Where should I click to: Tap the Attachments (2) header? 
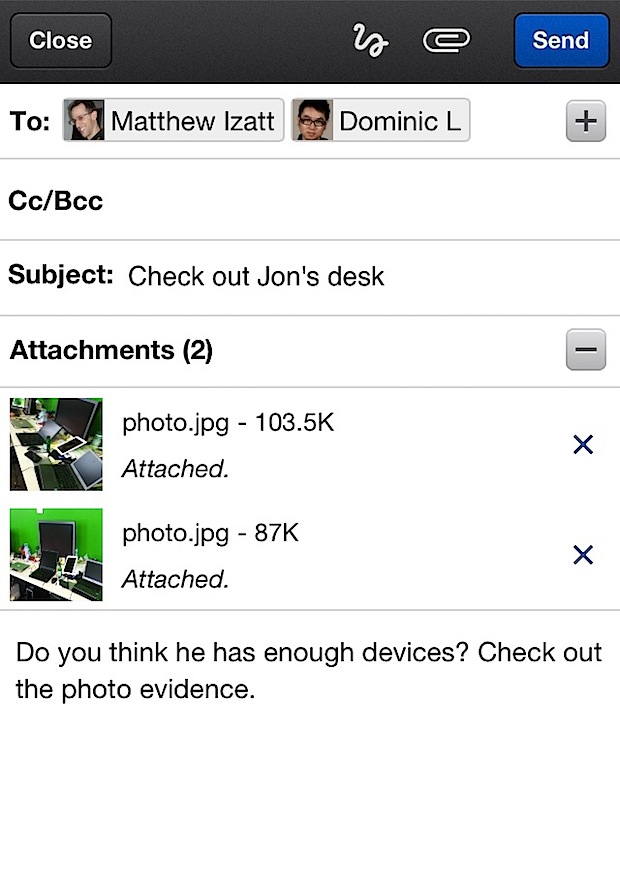tap(111, 351)
